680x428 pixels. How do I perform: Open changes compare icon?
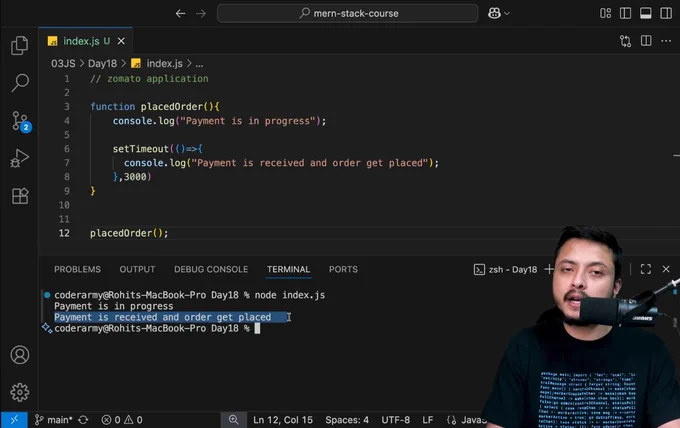pyautogui.click(x=625, y=41)
